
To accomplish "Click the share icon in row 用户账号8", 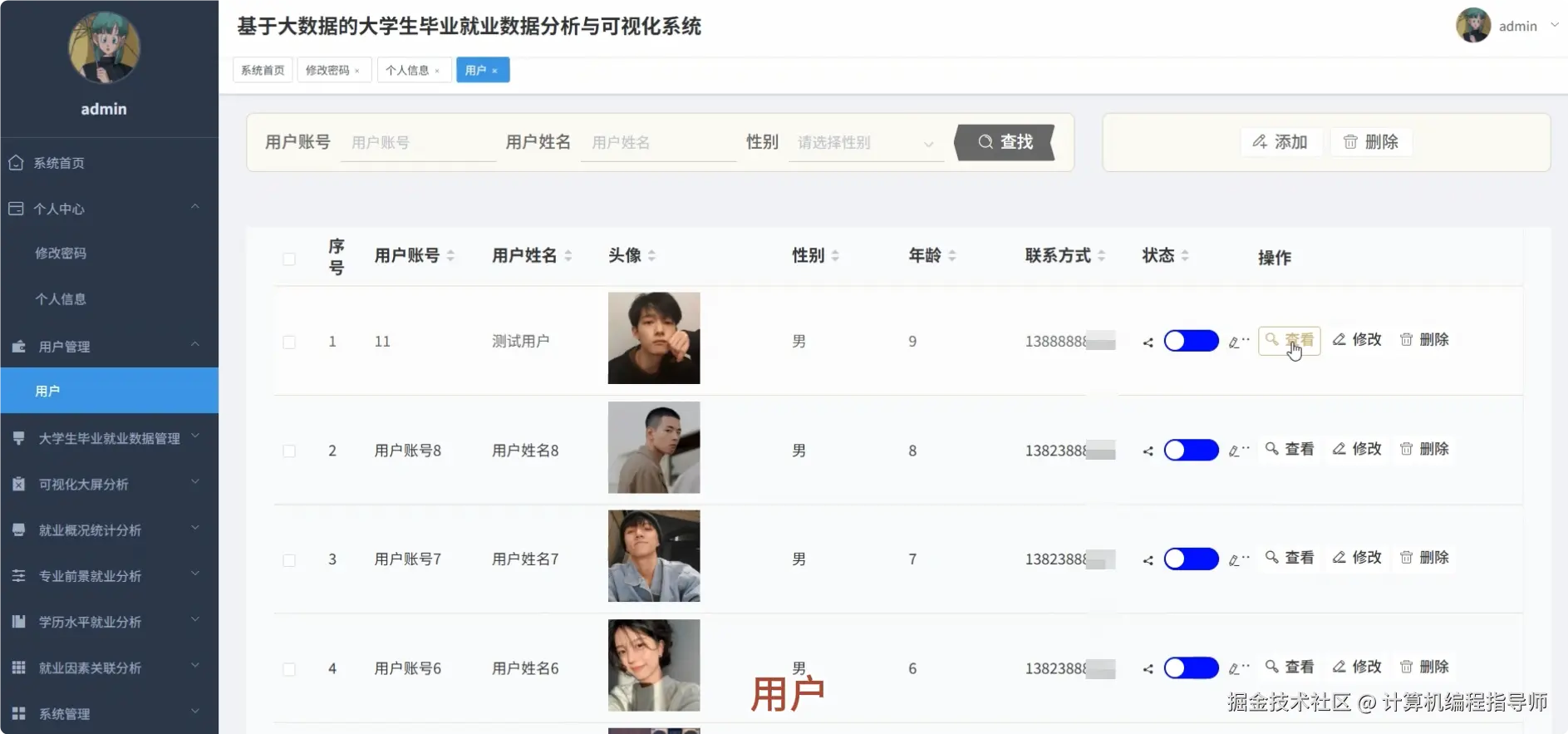I will pyautogui.click(x=1148, y=451).
